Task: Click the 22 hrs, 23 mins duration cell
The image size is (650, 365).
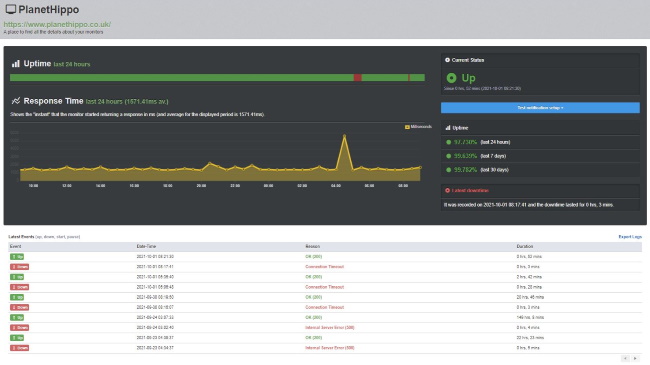Action: click(x=531, y=338)
